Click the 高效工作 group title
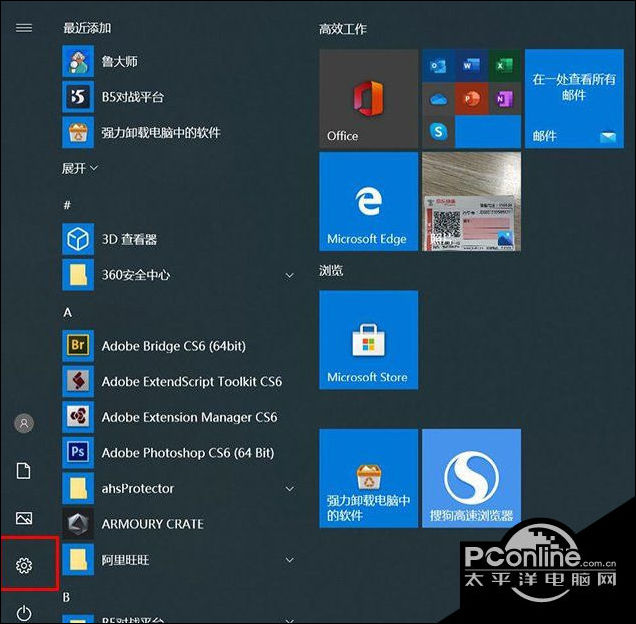Image resolution: width=636 pixels, height=624 pixels. [343, 29]
